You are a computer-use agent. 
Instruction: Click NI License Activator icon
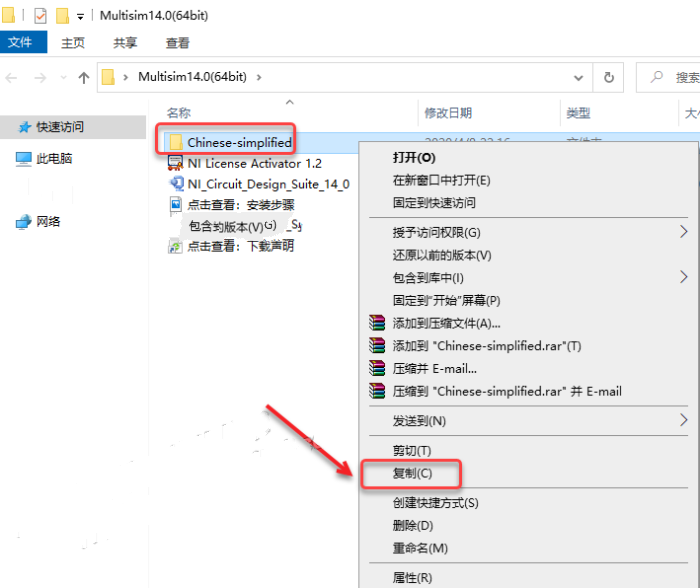tap(175, 163)
